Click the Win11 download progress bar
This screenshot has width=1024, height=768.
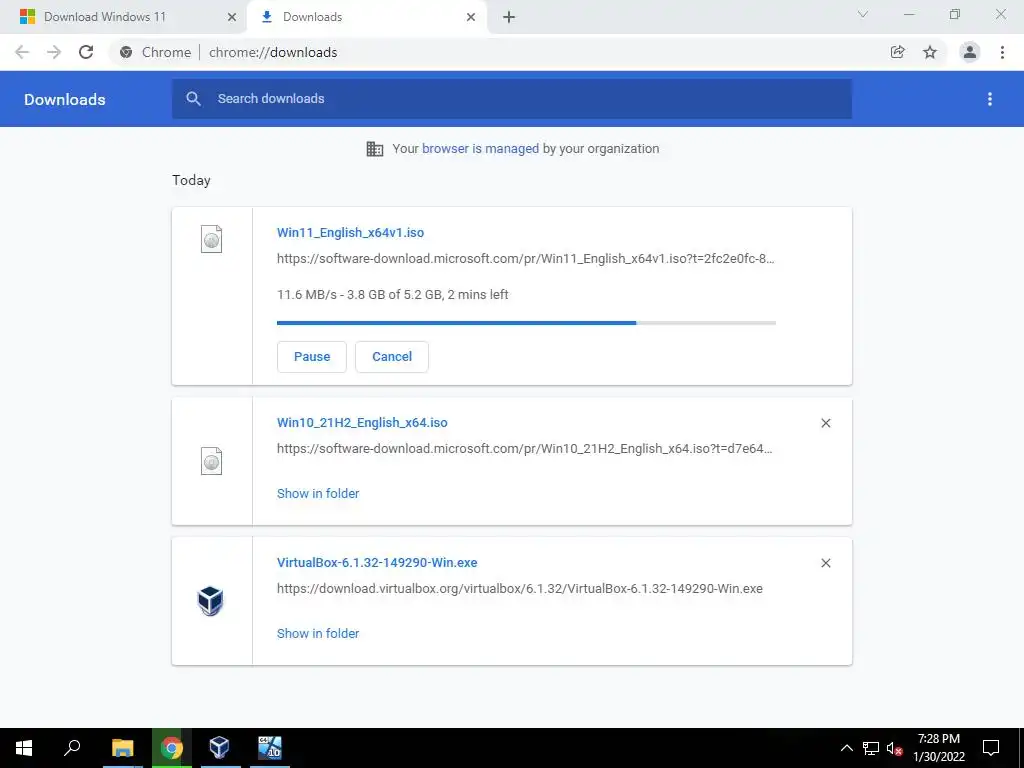click(x=526, y=323)
